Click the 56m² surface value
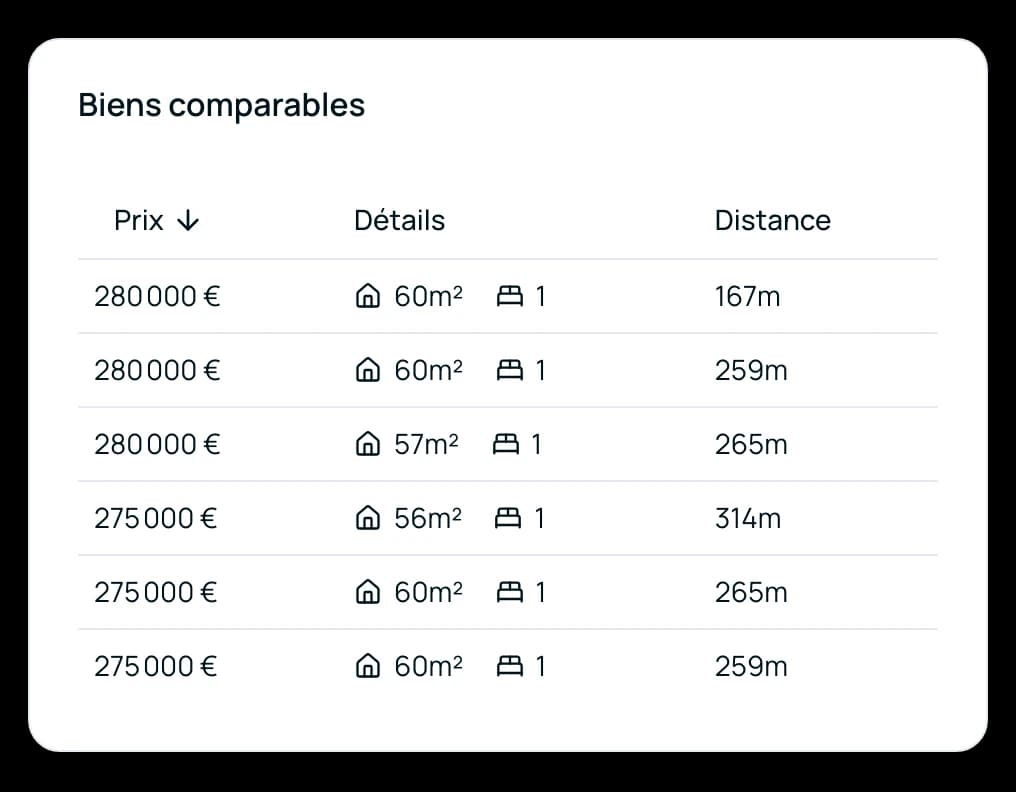Screen dimensions: 1016x792 [428, 518]
